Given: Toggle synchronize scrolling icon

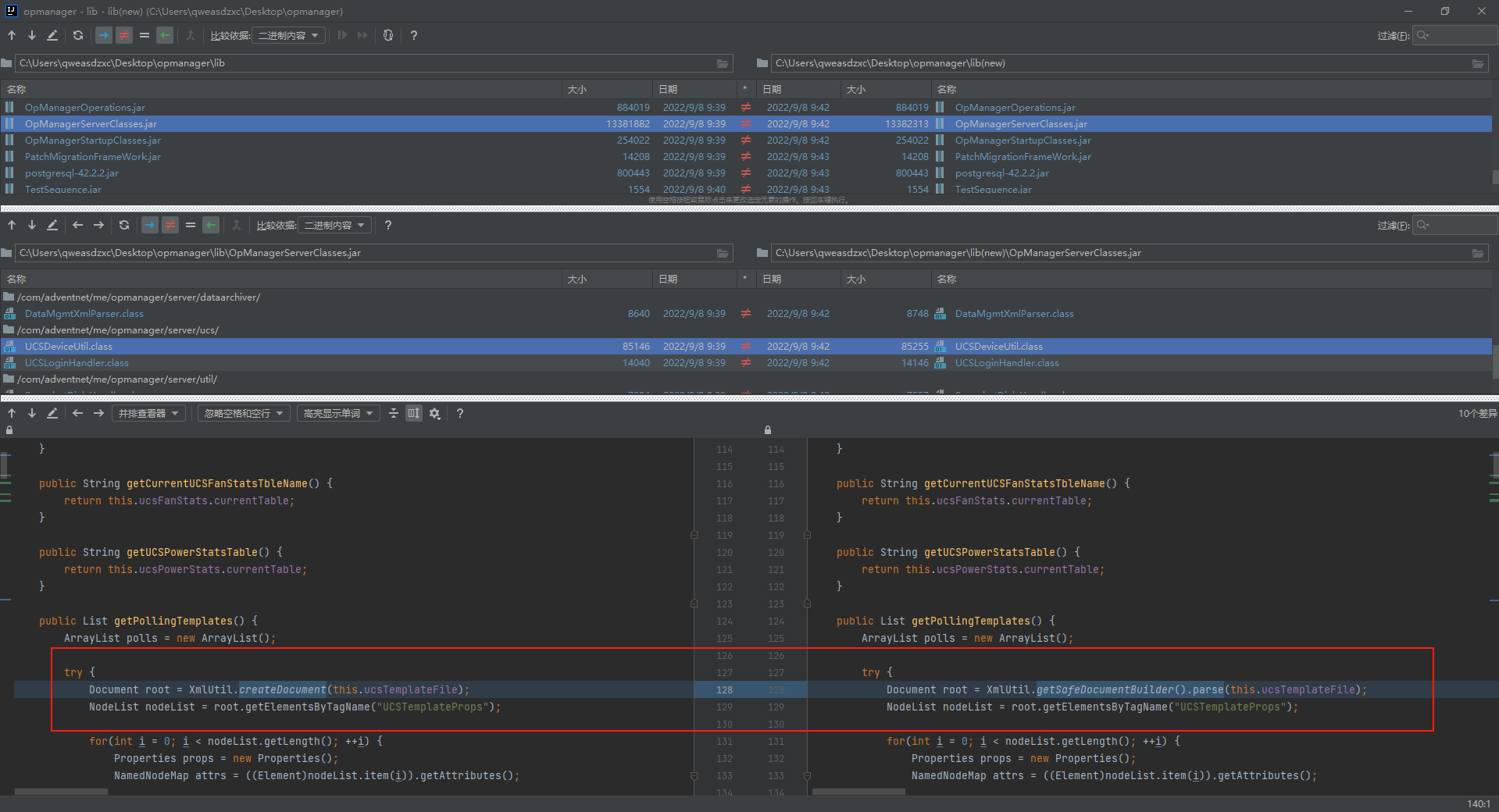Looking at the screenshot, I should [414, 413].
